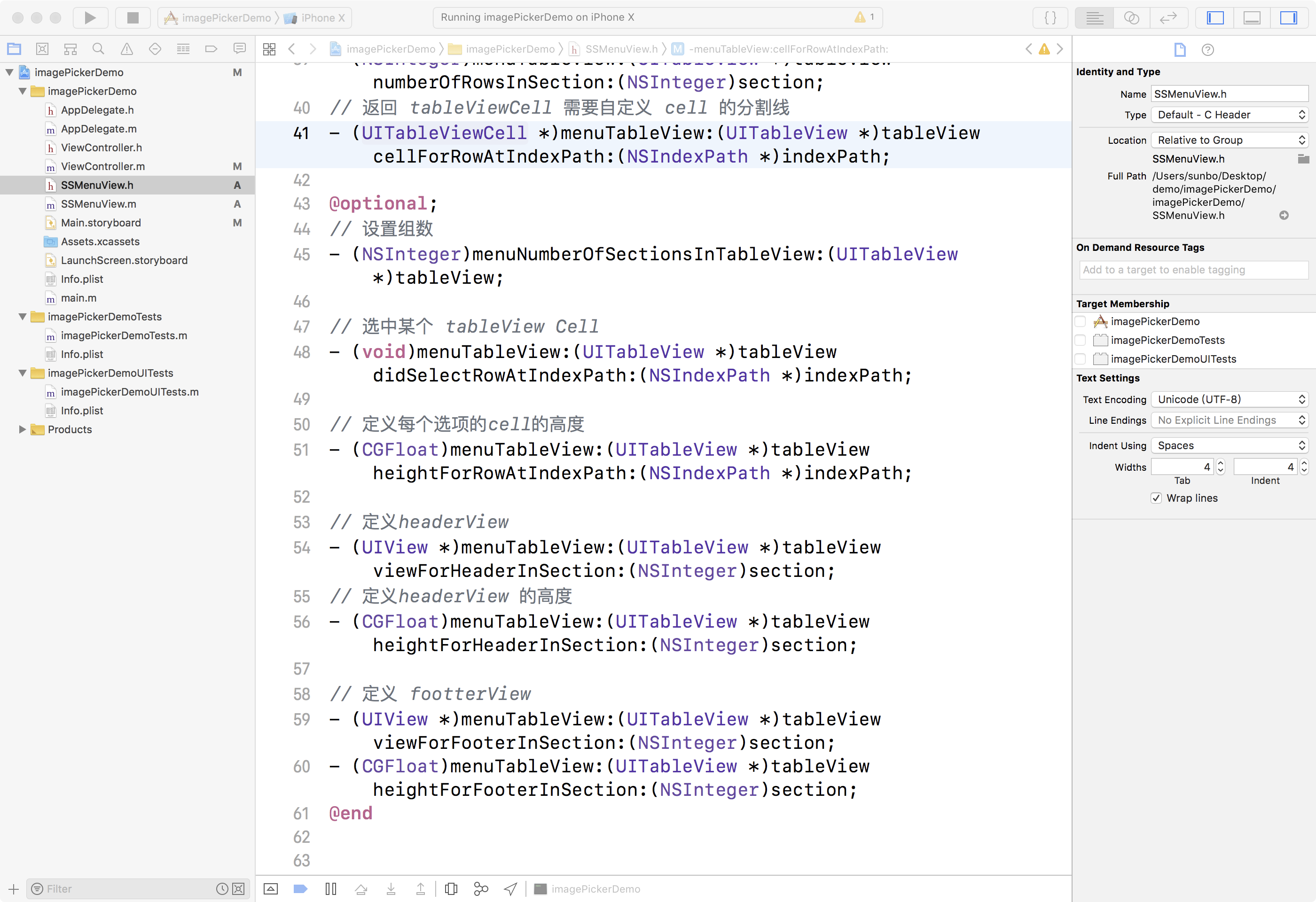Open the Text Encoding dropdown
The image size is (1316, 902).
pos(1230,399)
